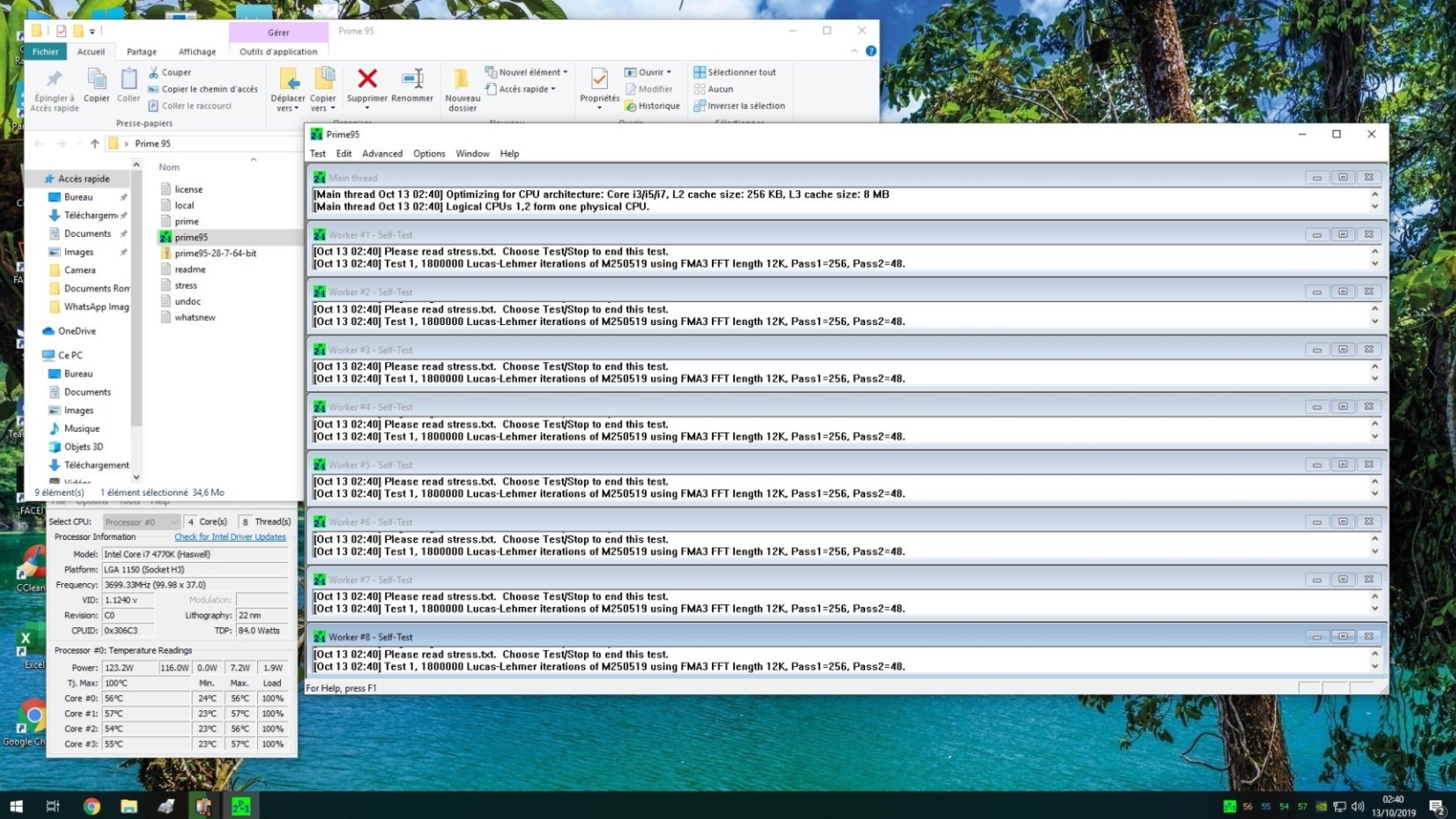The height and width of the screenshot is (819, 1456).
Task: Select Ce PC in the navigation pane
Action: tap(63, 355)
